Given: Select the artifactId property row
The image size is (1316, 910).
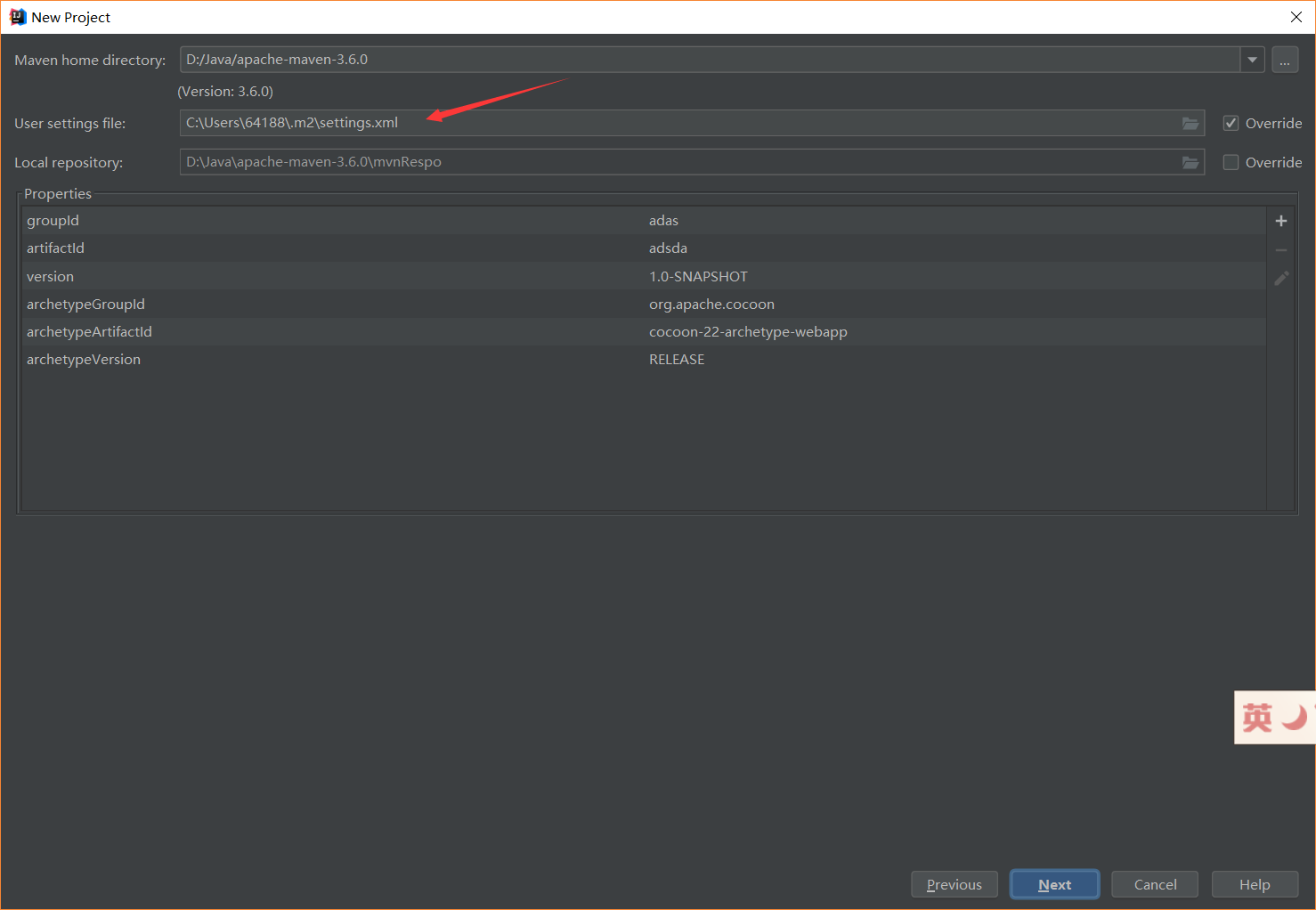Looking at the screenshot, I should tap(644, 248).
